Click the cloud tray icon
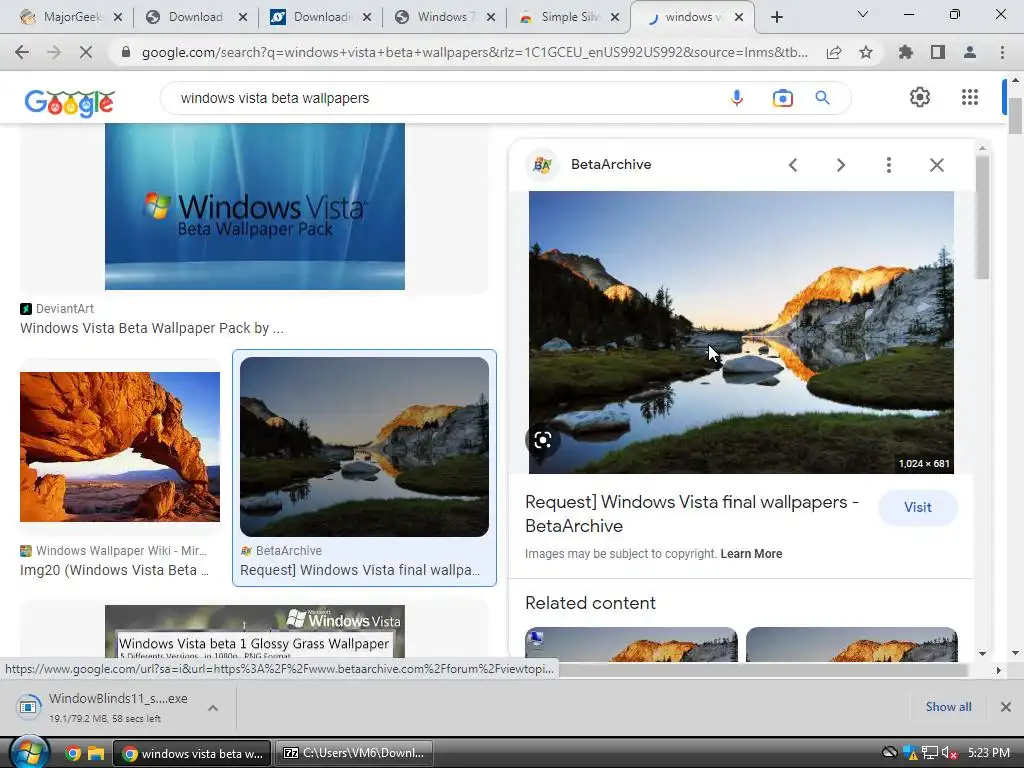1024x768 pixels. tap(889, 752)
